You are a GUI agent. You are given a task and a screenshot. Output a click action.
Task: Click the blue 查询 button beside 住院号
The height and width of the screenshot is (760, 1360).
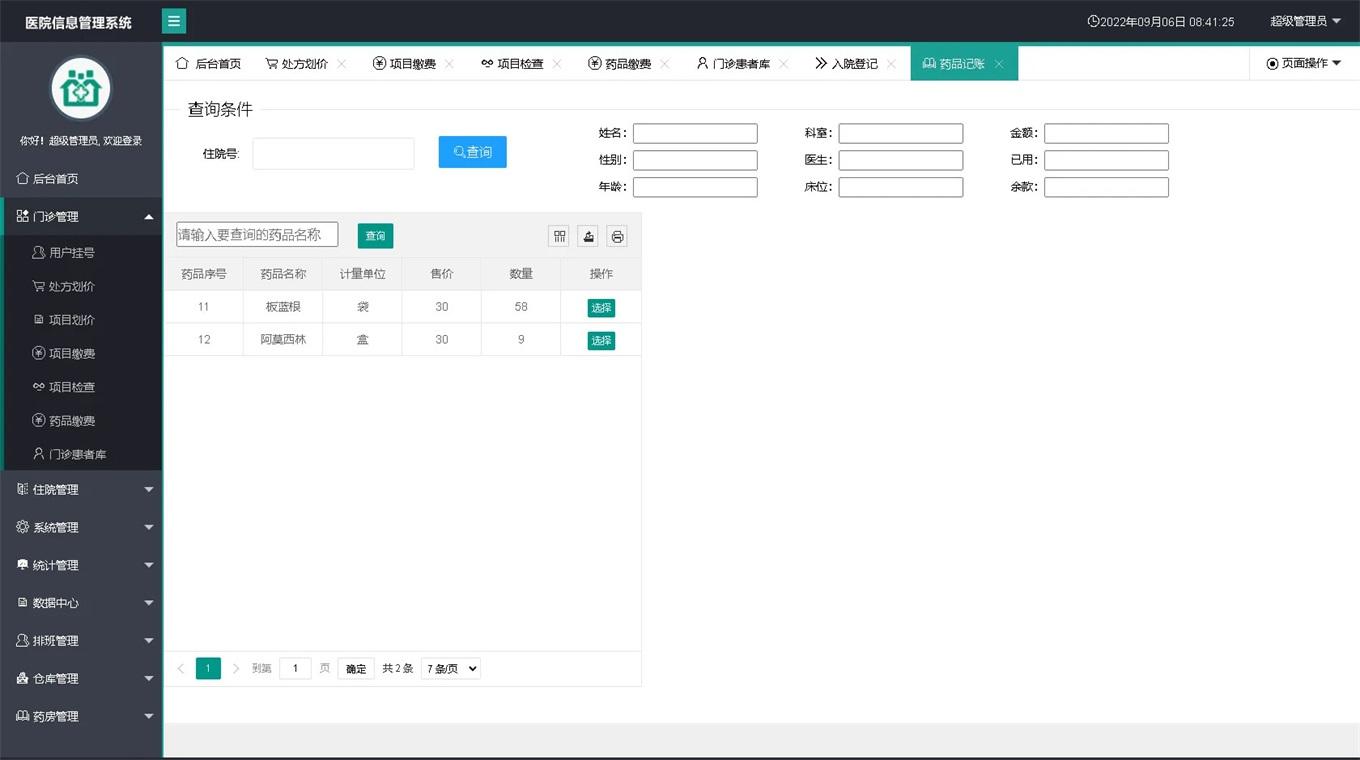coord(473,152)
